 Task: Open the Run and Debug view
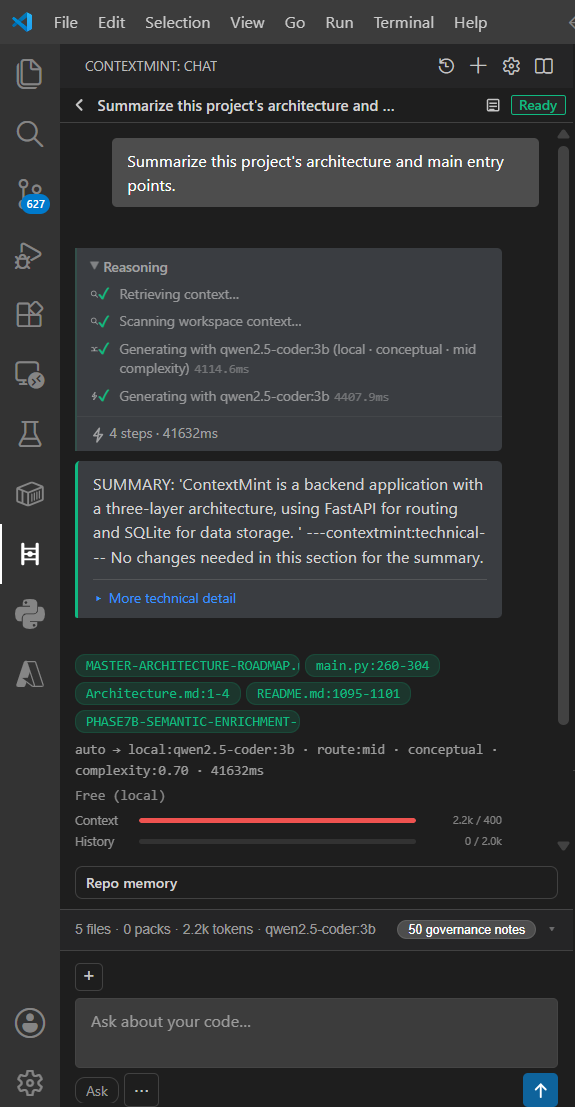click(x=30, y=255)
